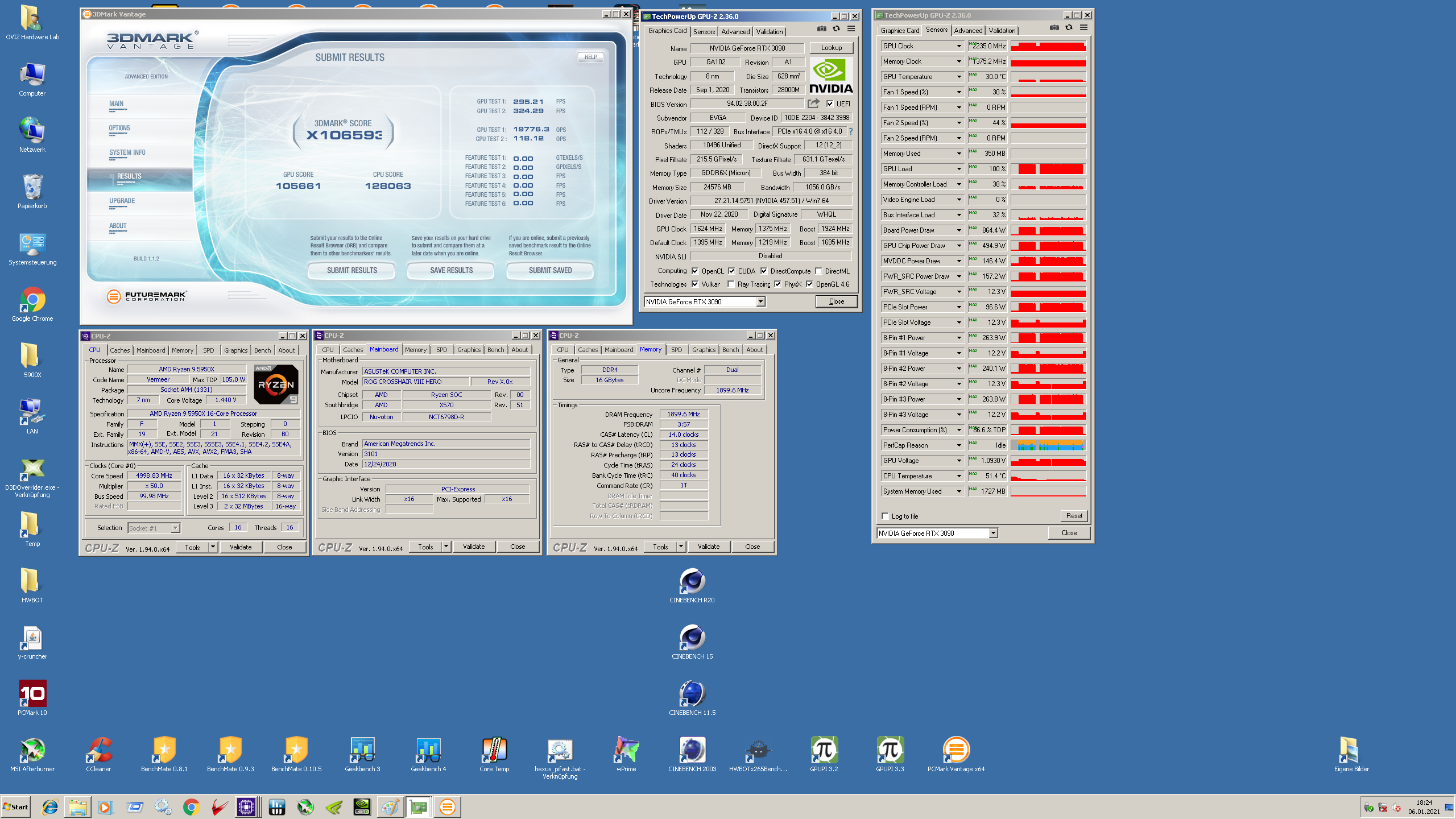Viewport: 1456px width, 819px height.
Task: Open BenchMate 0.9.3 shortcut
Action: (x=230, y=754)
